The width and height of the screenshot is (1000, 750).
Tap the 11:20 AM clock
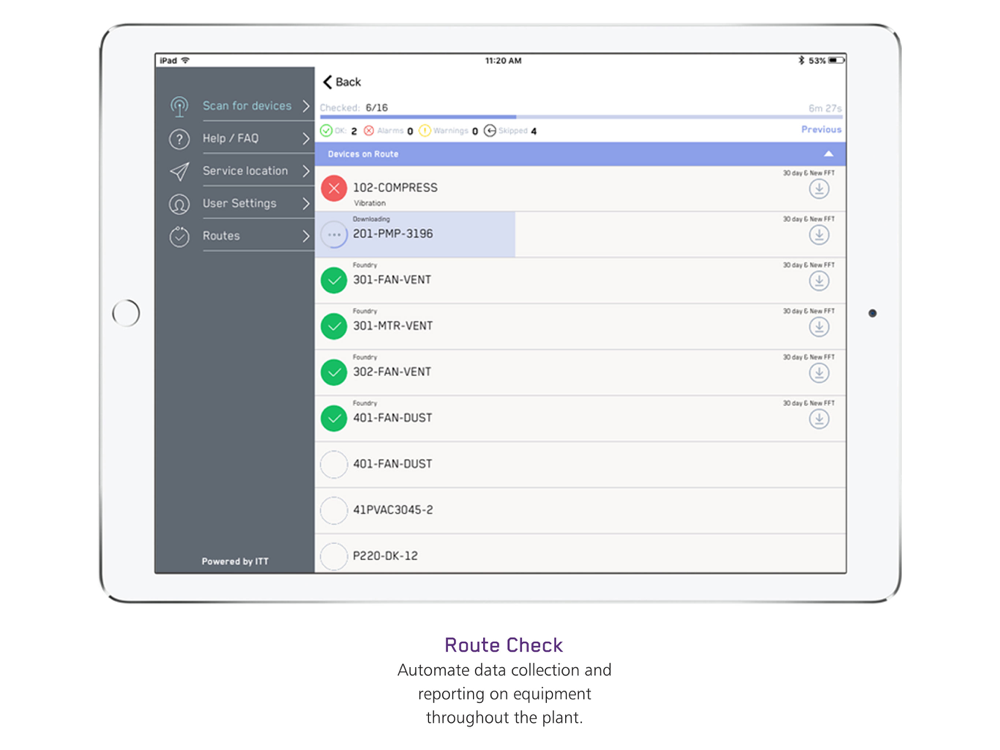[503, 61]
